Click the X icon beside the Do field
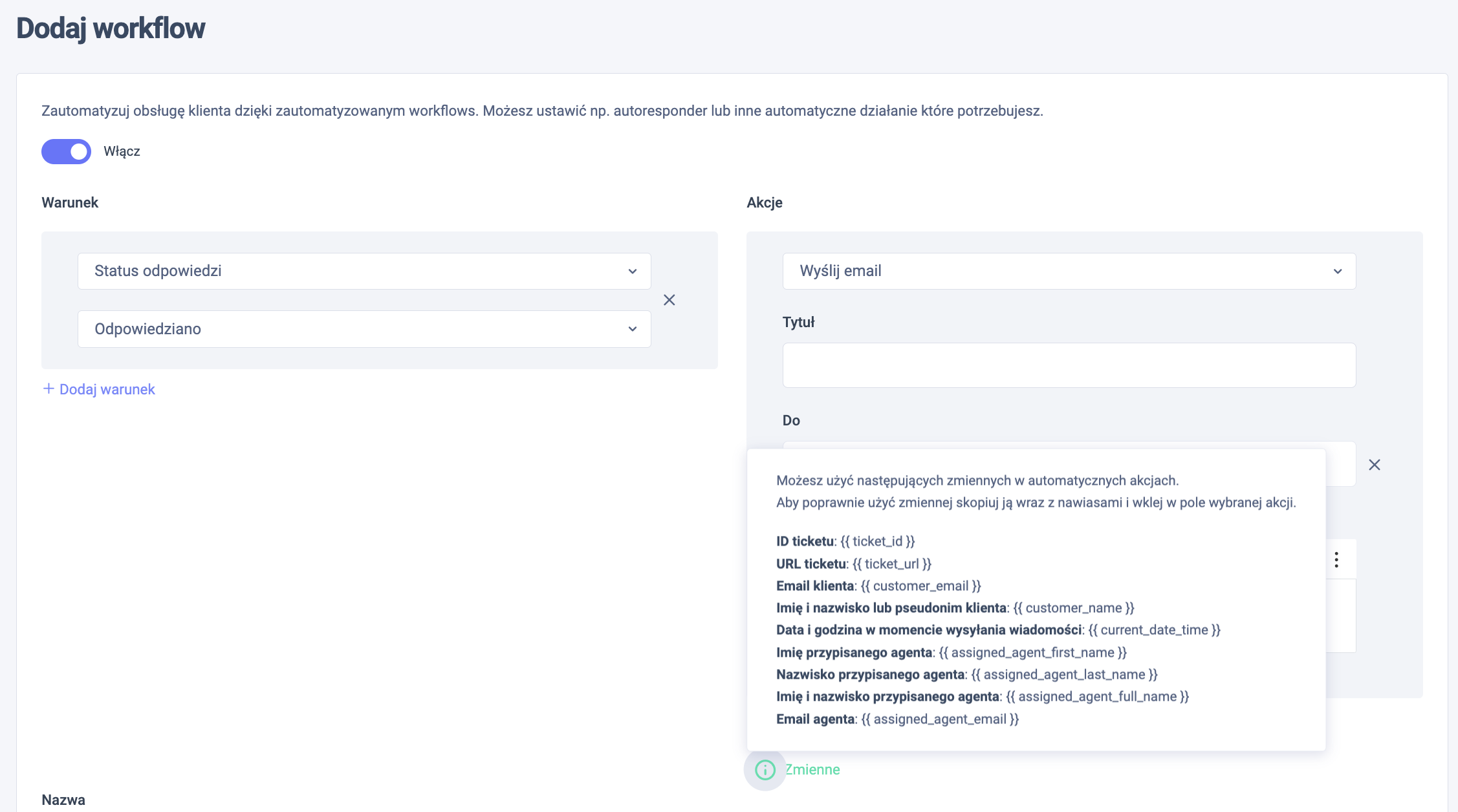Screen dimensions: 1458x812 coord(1375,465)
